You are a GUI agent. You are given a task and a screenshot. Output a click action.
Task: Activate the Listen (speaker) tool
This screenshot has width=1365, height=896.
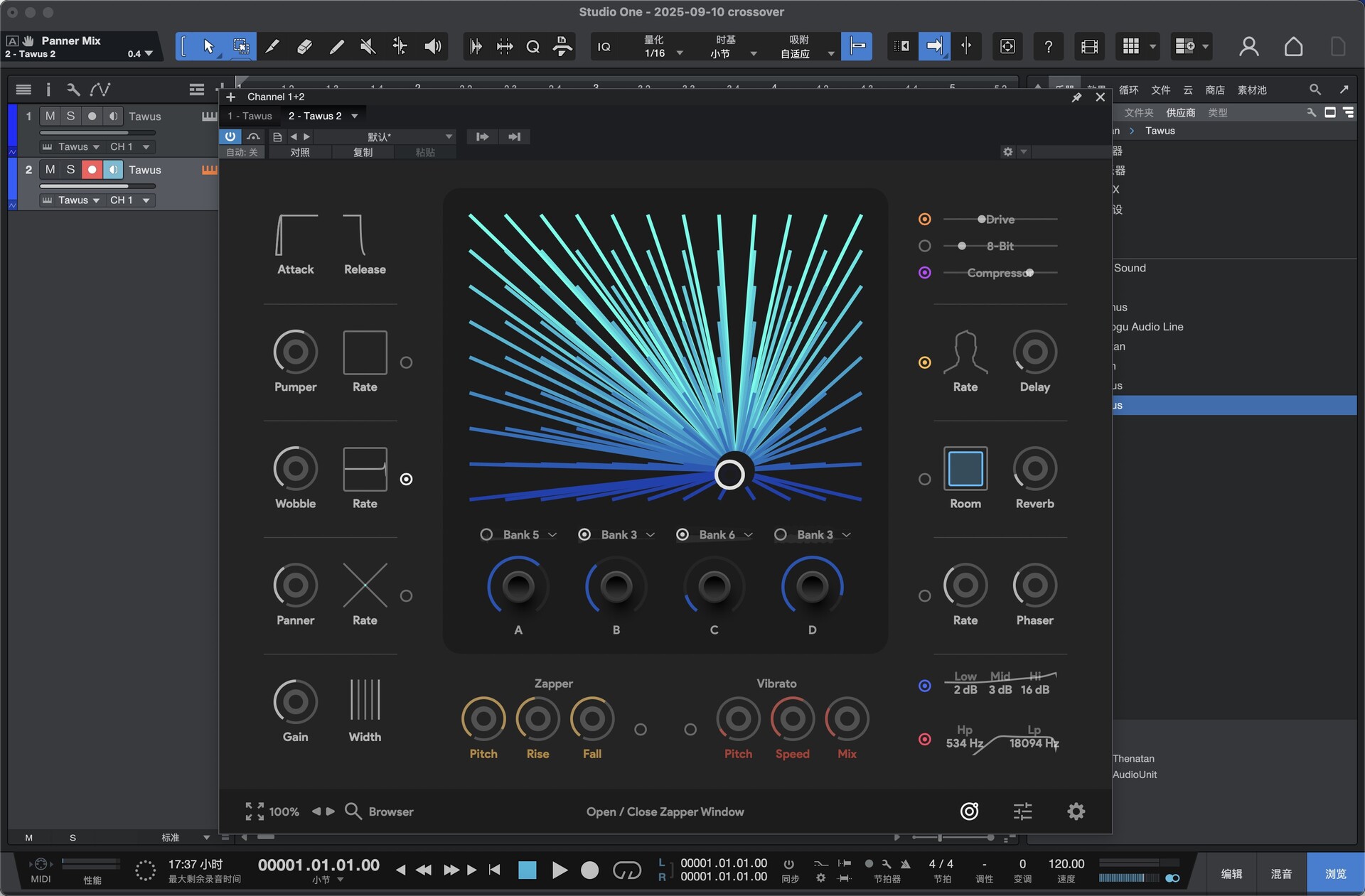click(x=432, y=46)
